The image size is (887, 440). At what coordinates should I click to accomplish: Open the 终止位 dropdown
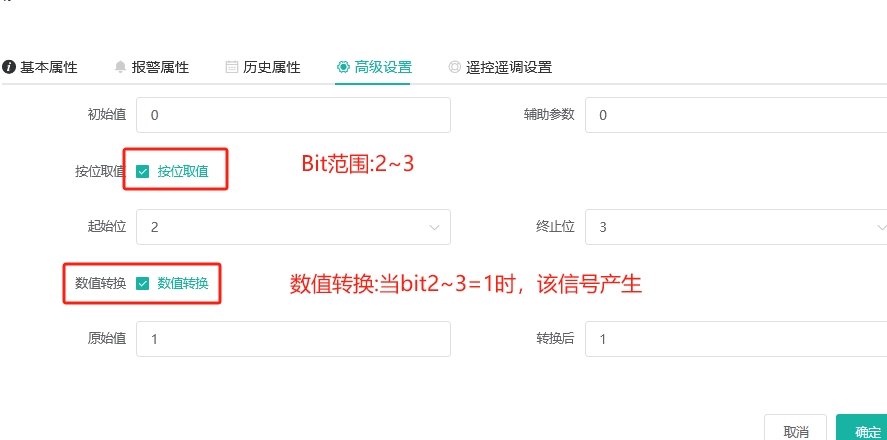tap(736, 227)
